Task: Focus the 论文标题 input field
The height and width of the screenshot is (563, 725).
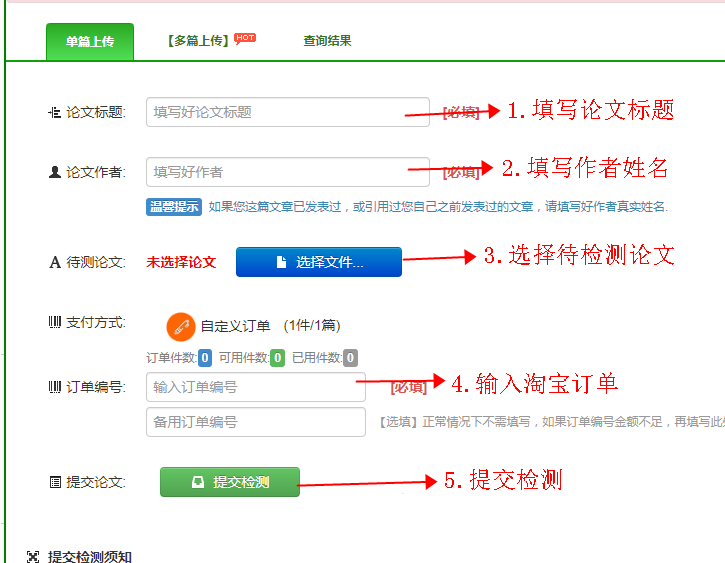Action: [x=288, y=112]
